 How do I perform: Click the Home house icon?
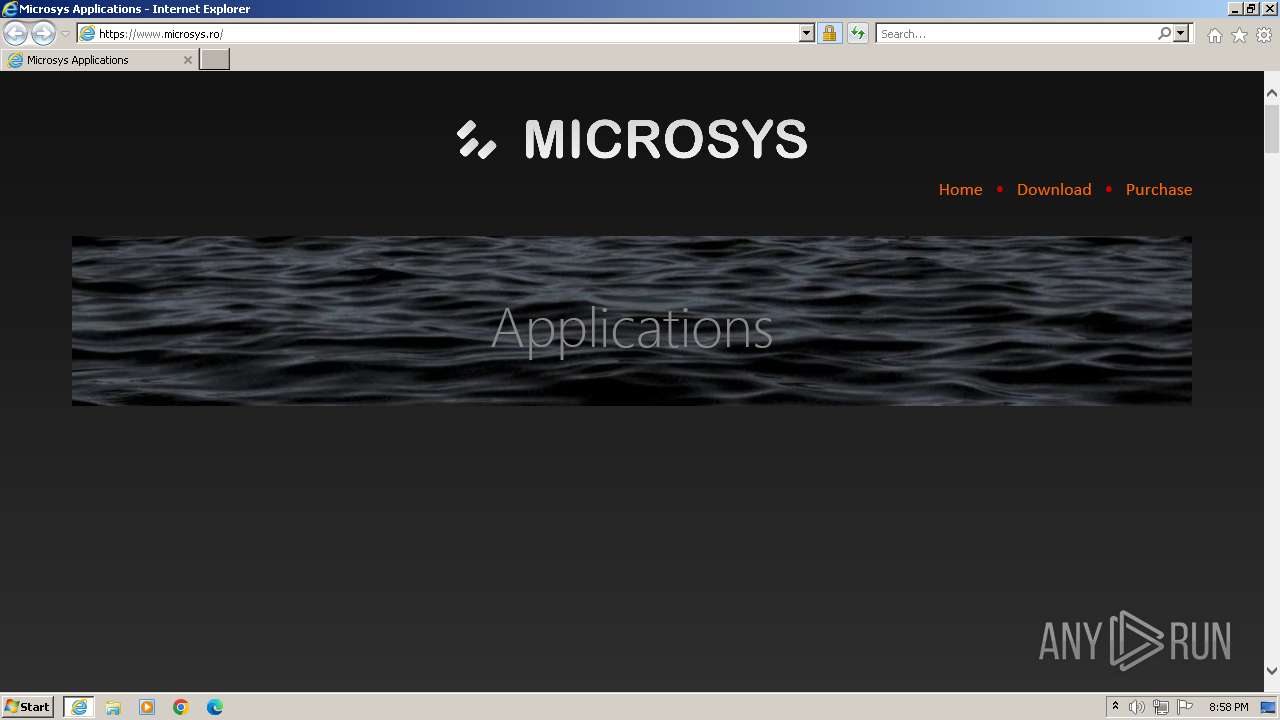tap(1214, 35)
